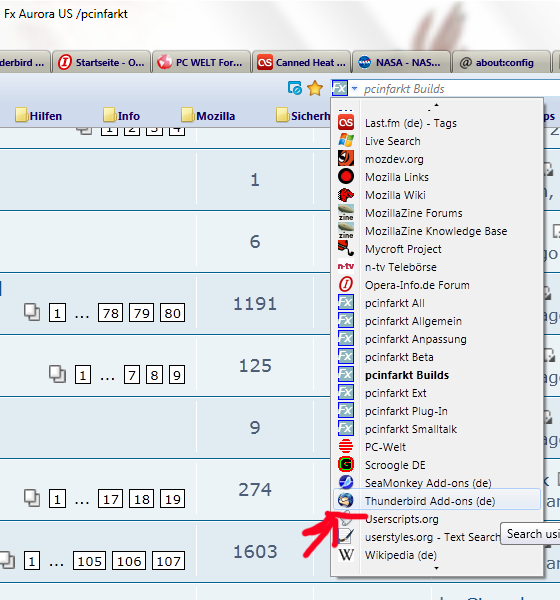Click the Mozilla Wiki dinosaur icon
Screen dimensions: 560x600
point(346,195)
